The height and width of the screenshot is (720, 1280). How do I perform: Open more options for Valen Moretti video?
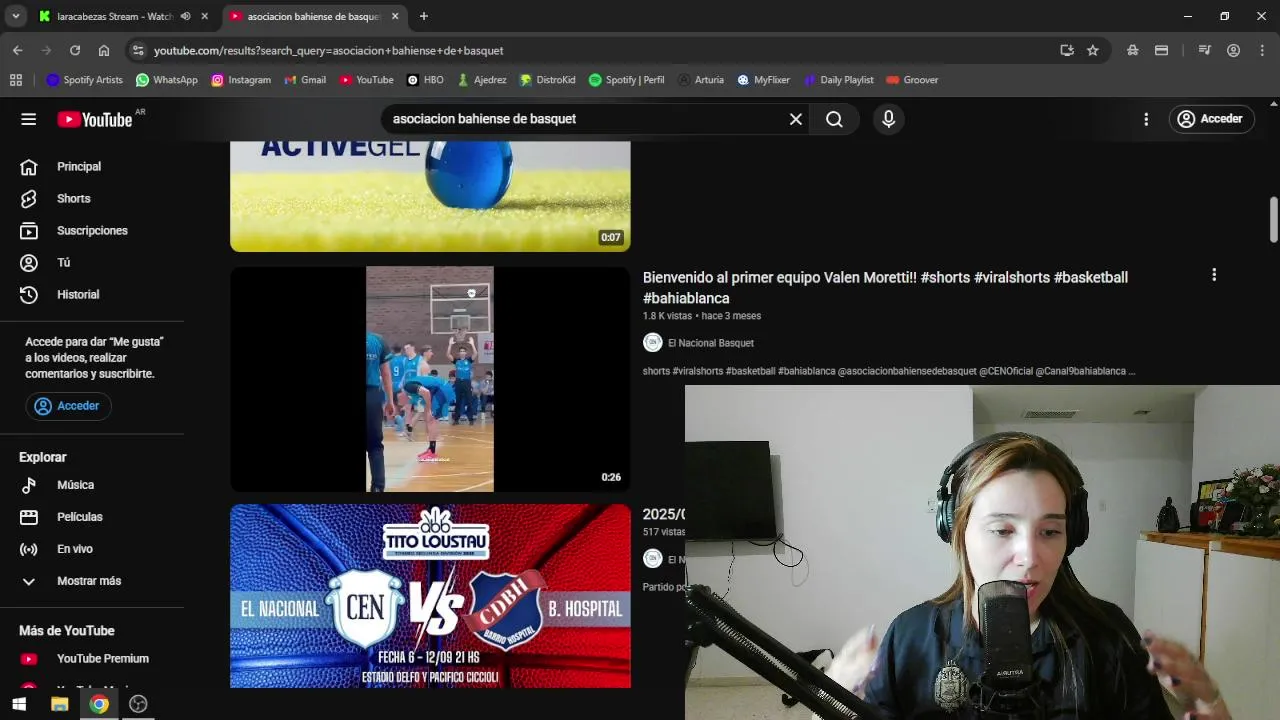pyautogui.click(x=1214, y=275)
